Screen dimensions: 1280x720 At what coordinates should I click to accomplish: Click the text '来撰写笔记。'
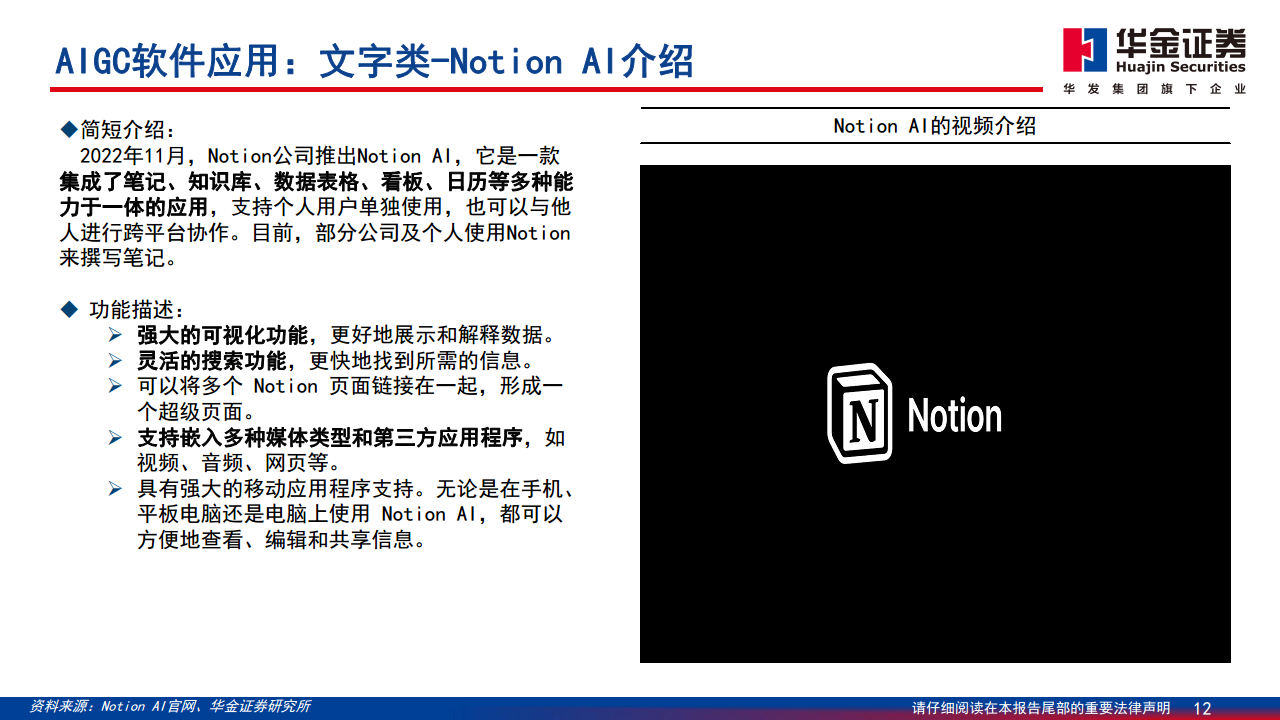119,259
